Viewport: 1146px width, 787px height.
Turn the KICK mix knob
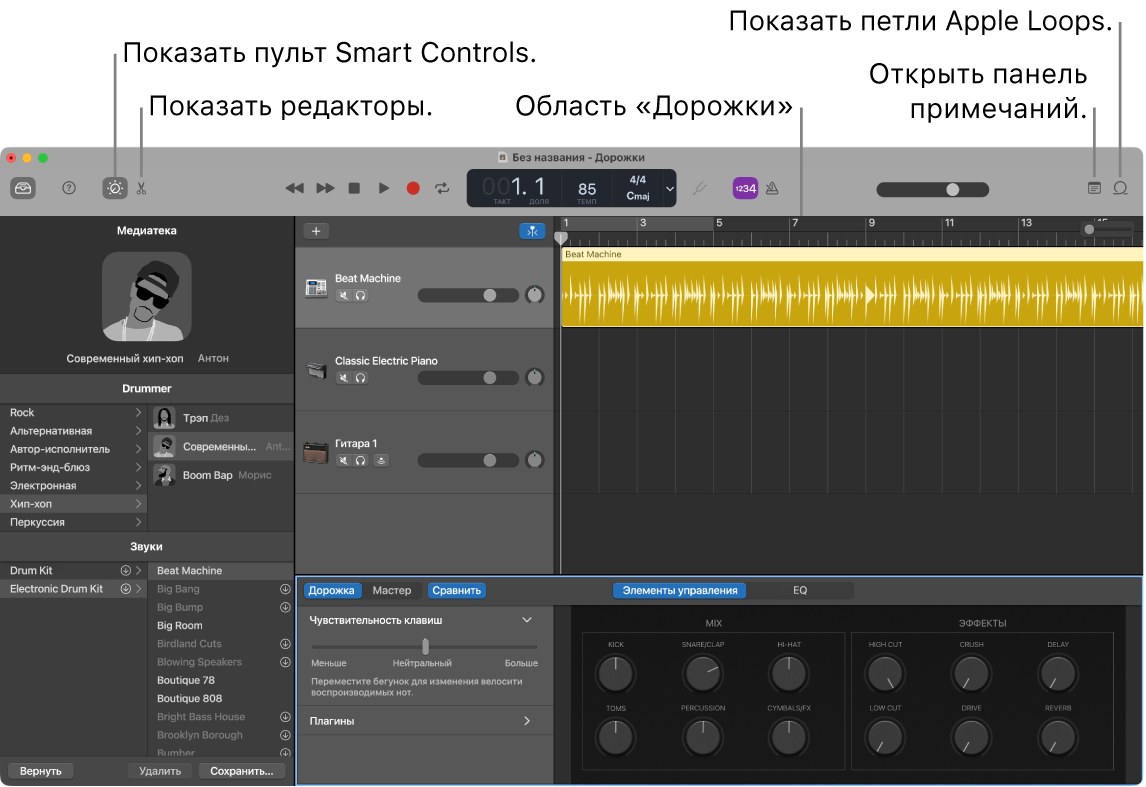[x=615, y=674]
